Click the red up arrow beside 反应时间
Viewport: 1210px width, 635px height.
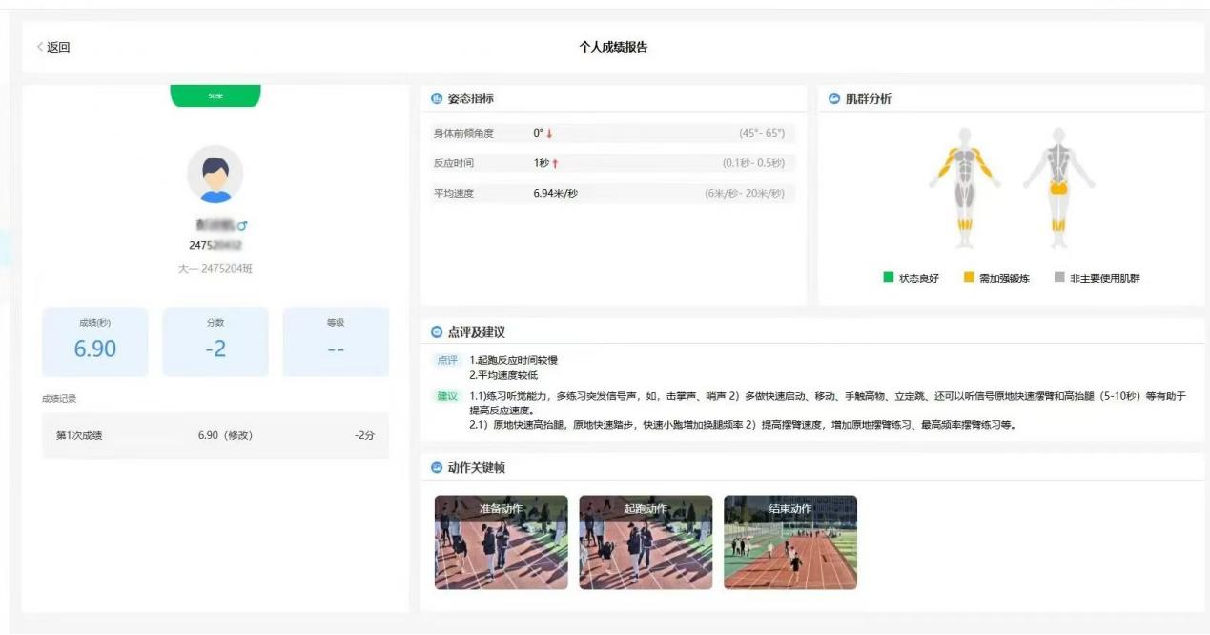coord(554,163)
